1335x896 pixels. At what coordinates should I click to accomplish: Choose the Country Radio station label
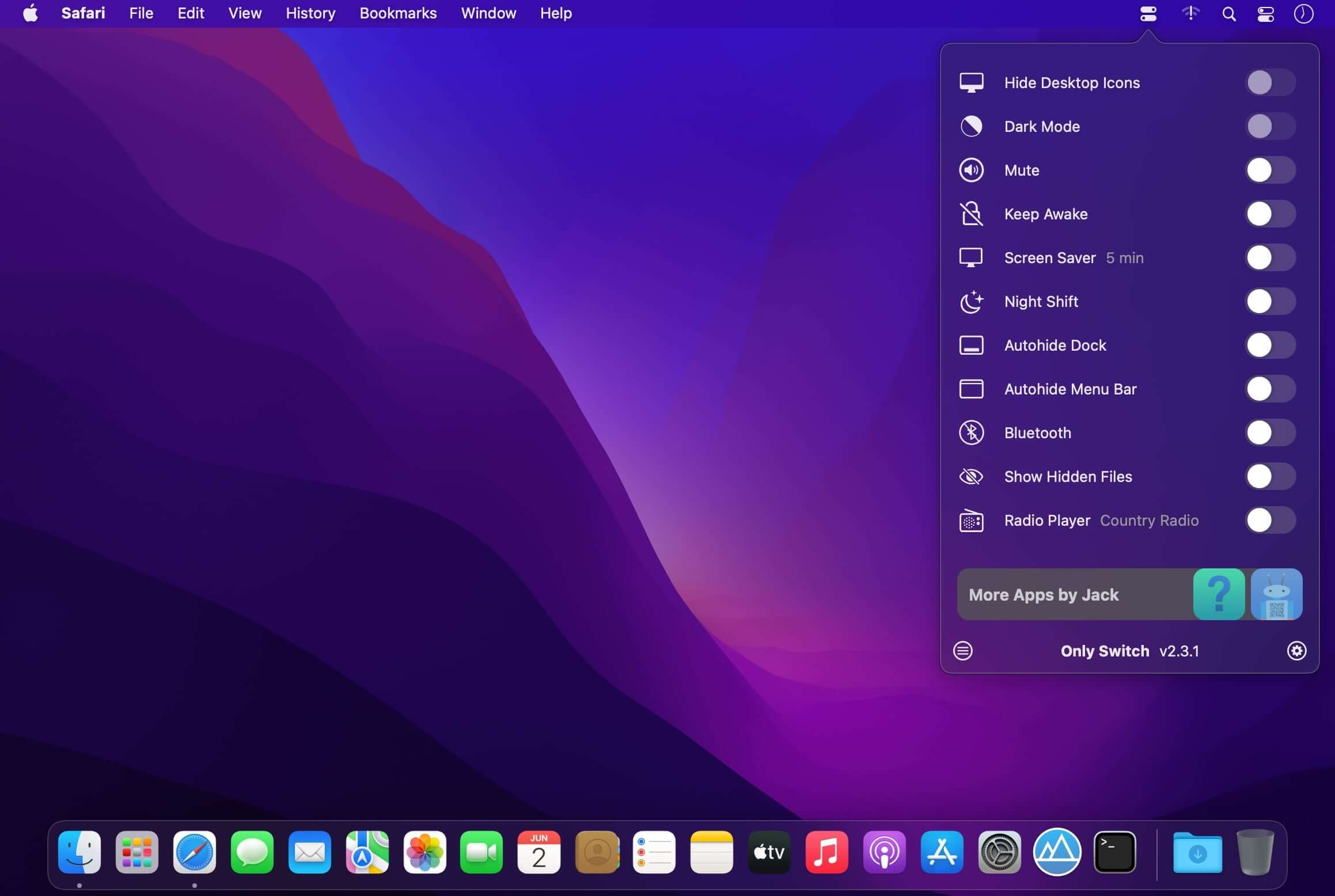1149,521
